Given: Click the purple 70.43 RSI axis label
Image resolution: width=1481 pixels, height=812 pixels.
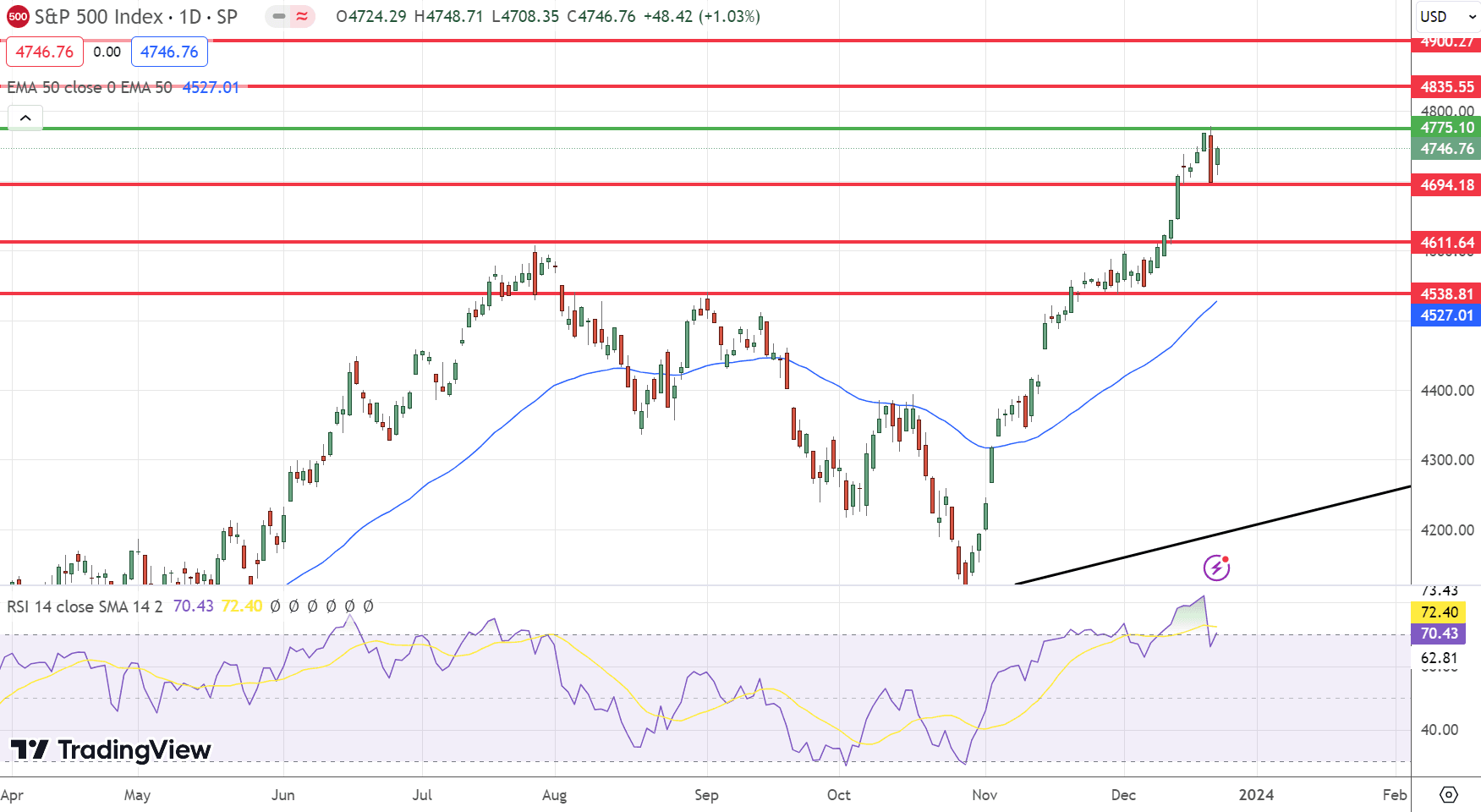Looking at the screenshot, I should tap(1439, 634).
